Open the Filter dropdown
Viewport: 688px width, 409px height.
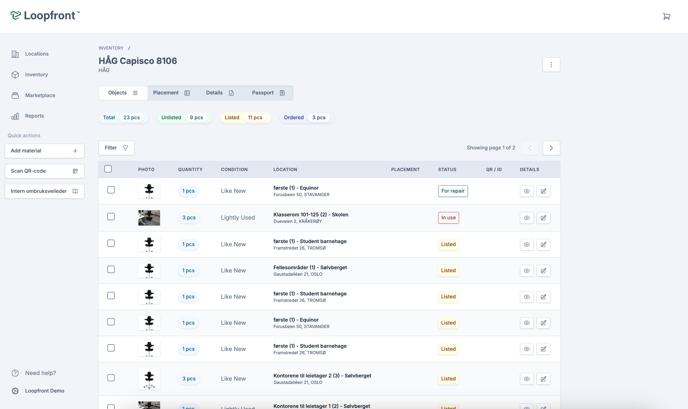point(116,148)
